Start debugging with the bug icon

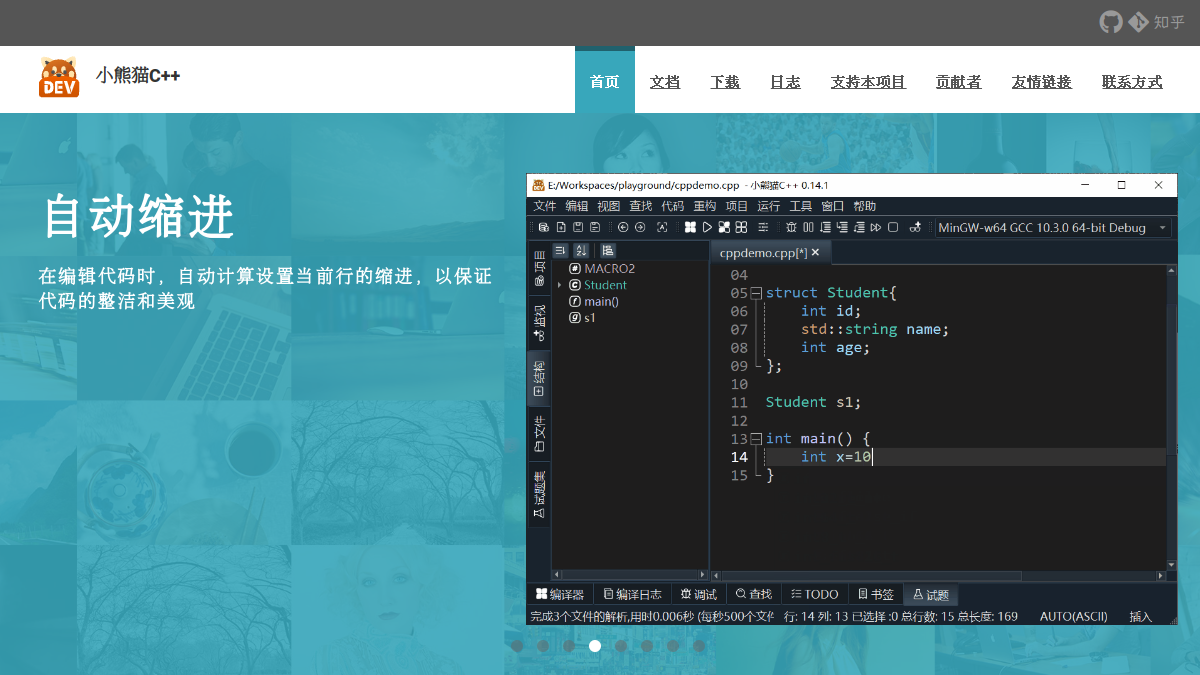(x=792, y=227)
